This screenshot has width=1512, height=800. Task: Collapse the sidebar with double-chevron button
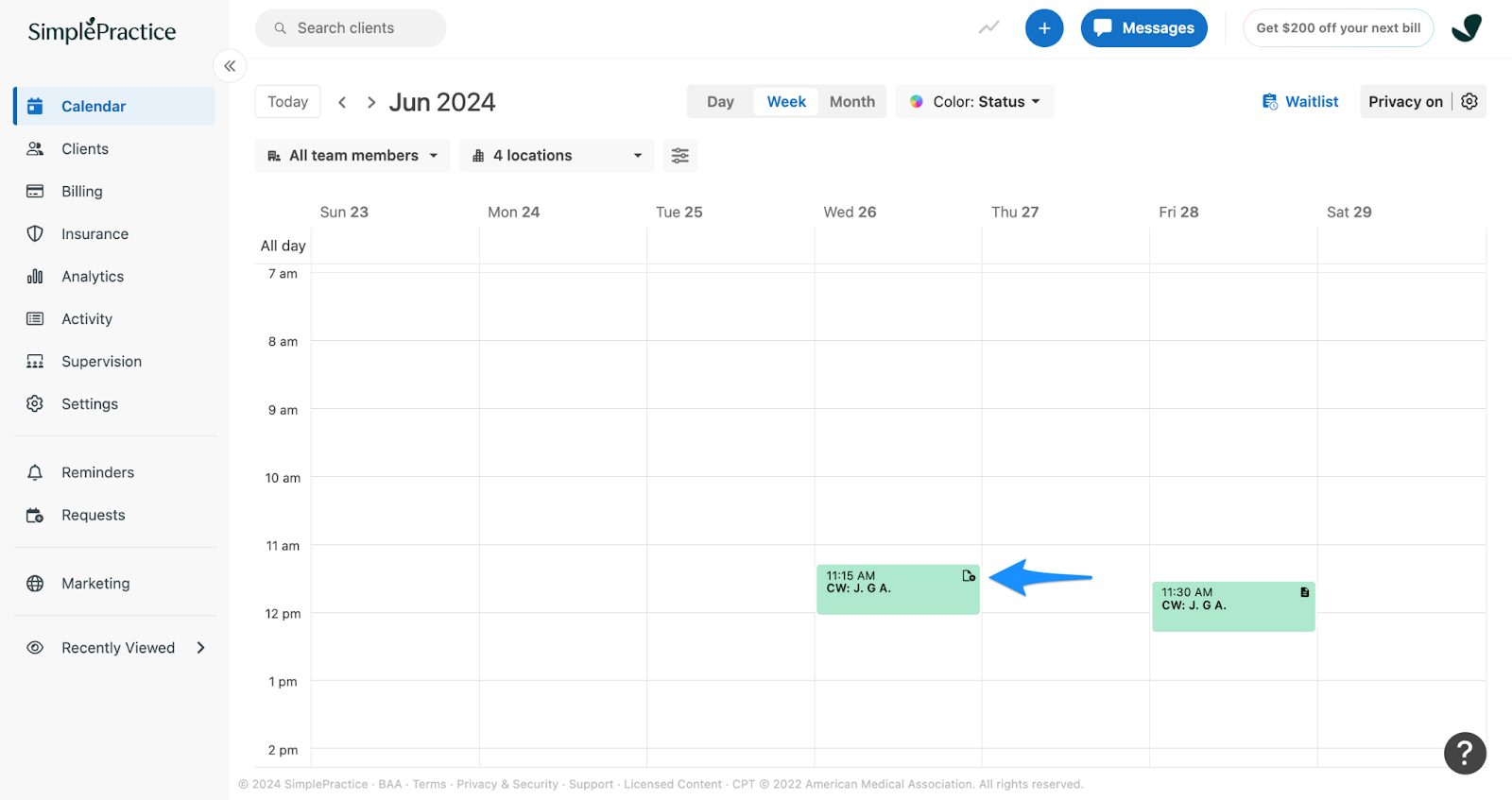pyautogui.click(x=230, y=66)
